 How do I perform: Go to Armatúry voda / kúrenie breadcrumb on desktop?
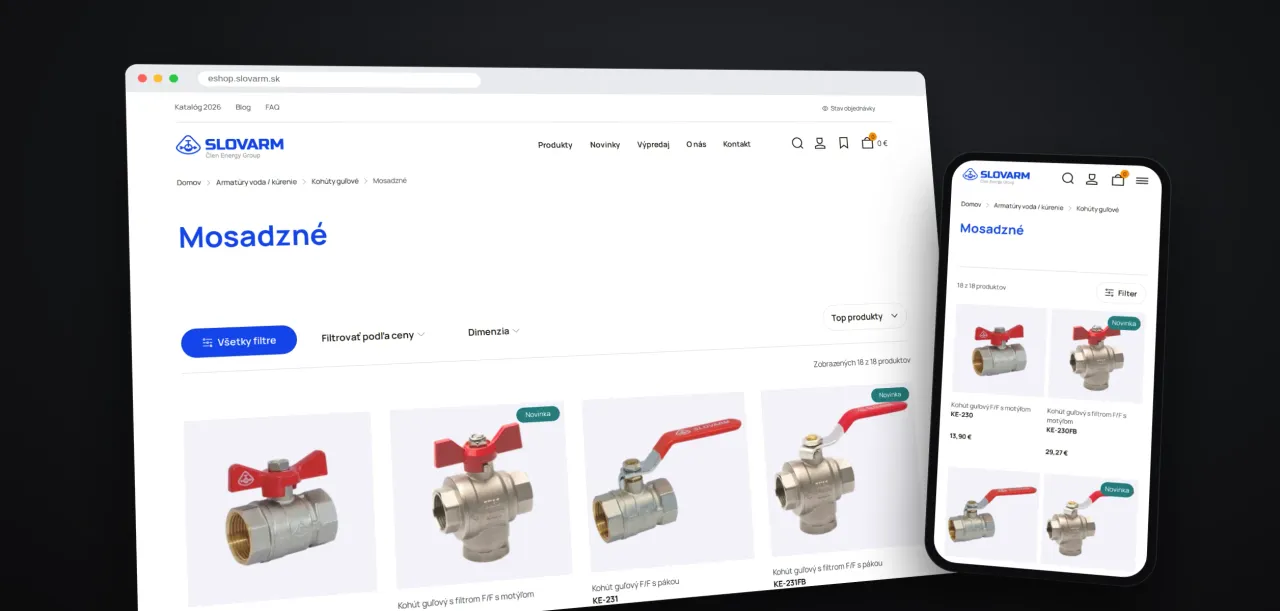(257, 182)
